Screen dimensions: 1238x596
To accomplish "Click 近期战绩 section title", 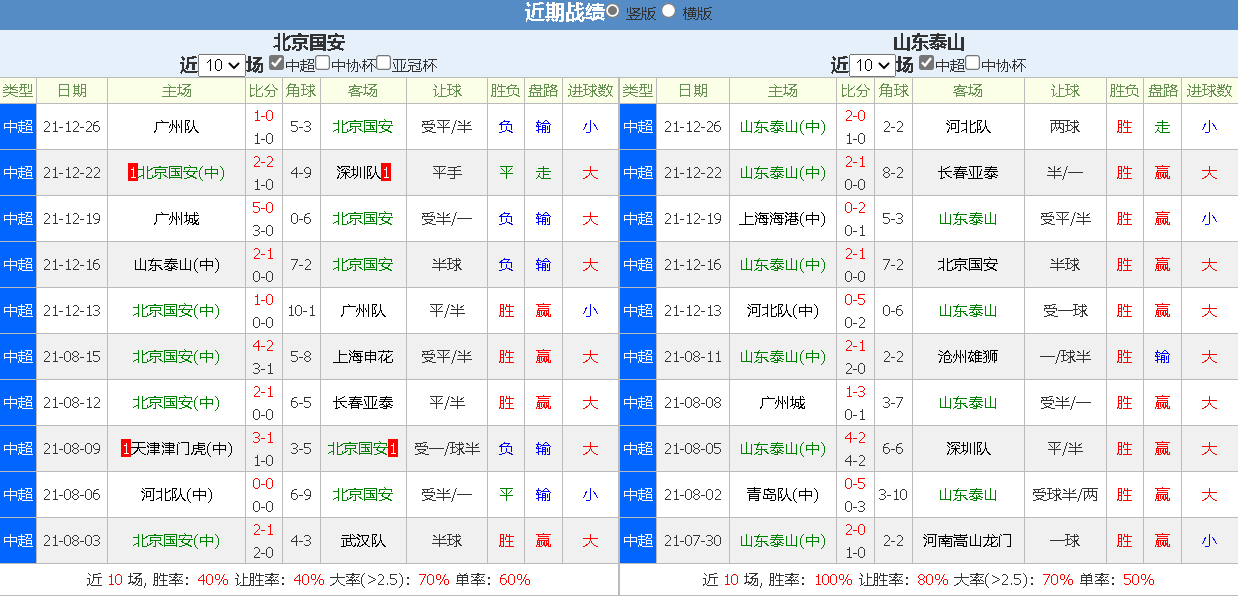I will point(565,13).
